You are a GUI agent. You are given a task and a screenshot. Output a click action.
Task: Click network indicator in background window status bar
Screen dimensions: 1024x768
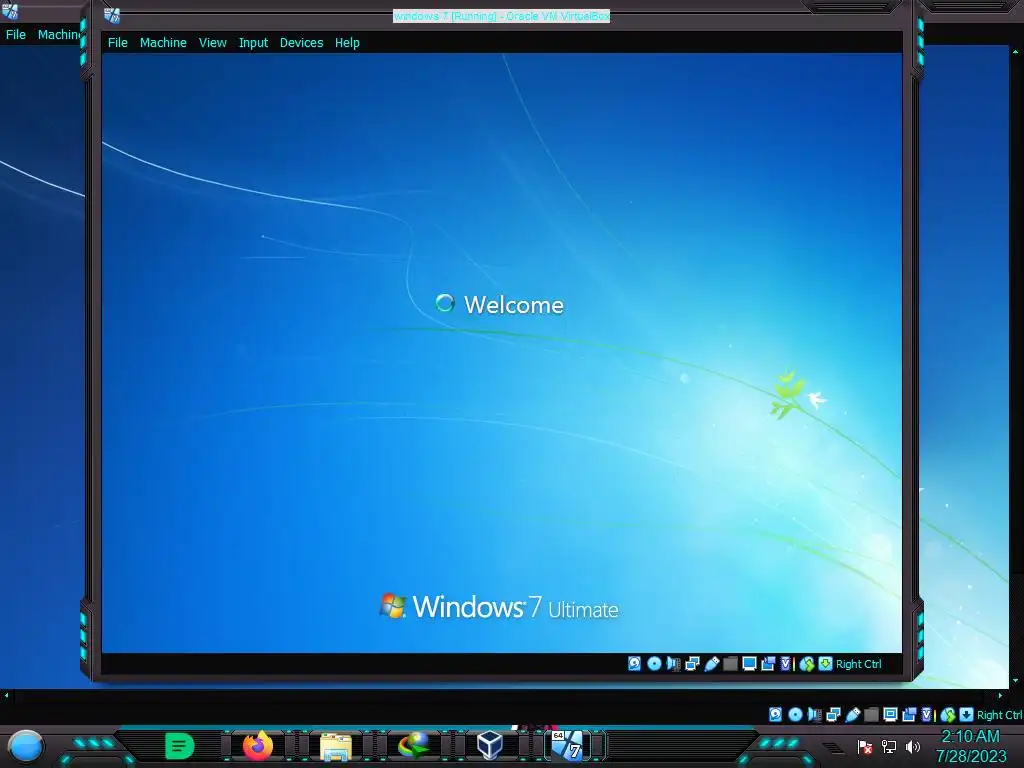tap(833, 714)
